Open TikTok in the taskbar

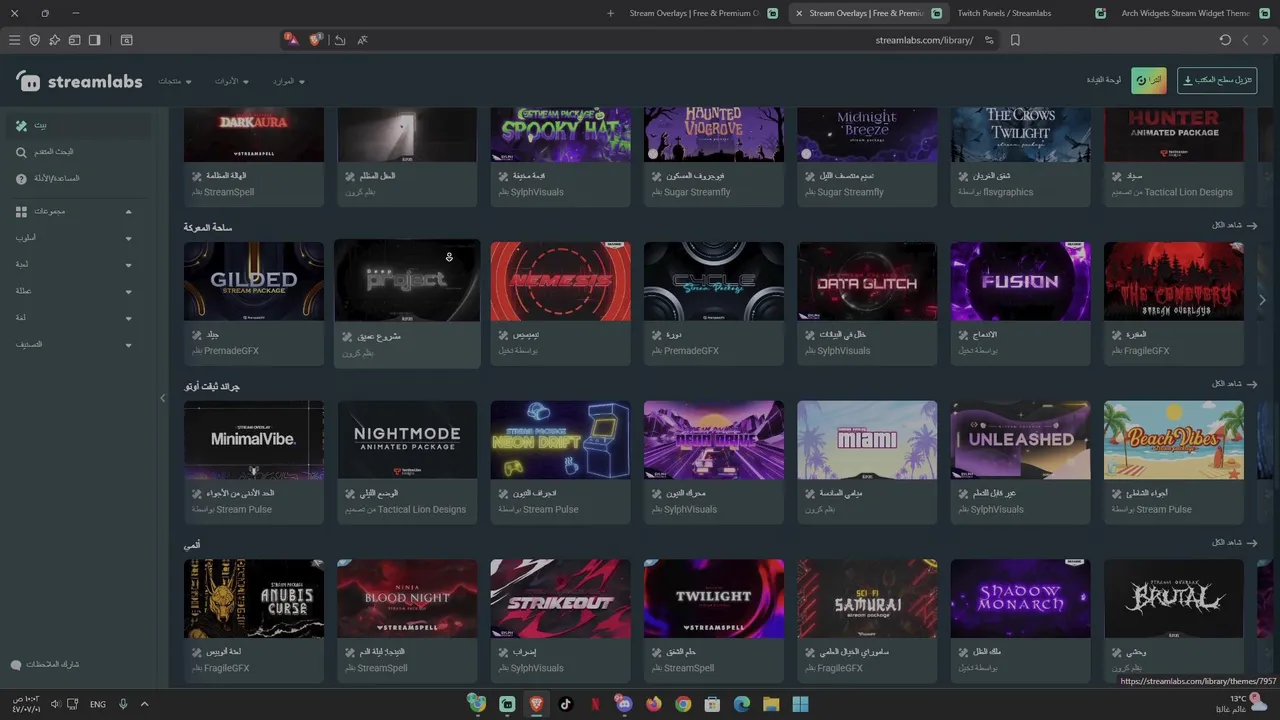[565, 704]
